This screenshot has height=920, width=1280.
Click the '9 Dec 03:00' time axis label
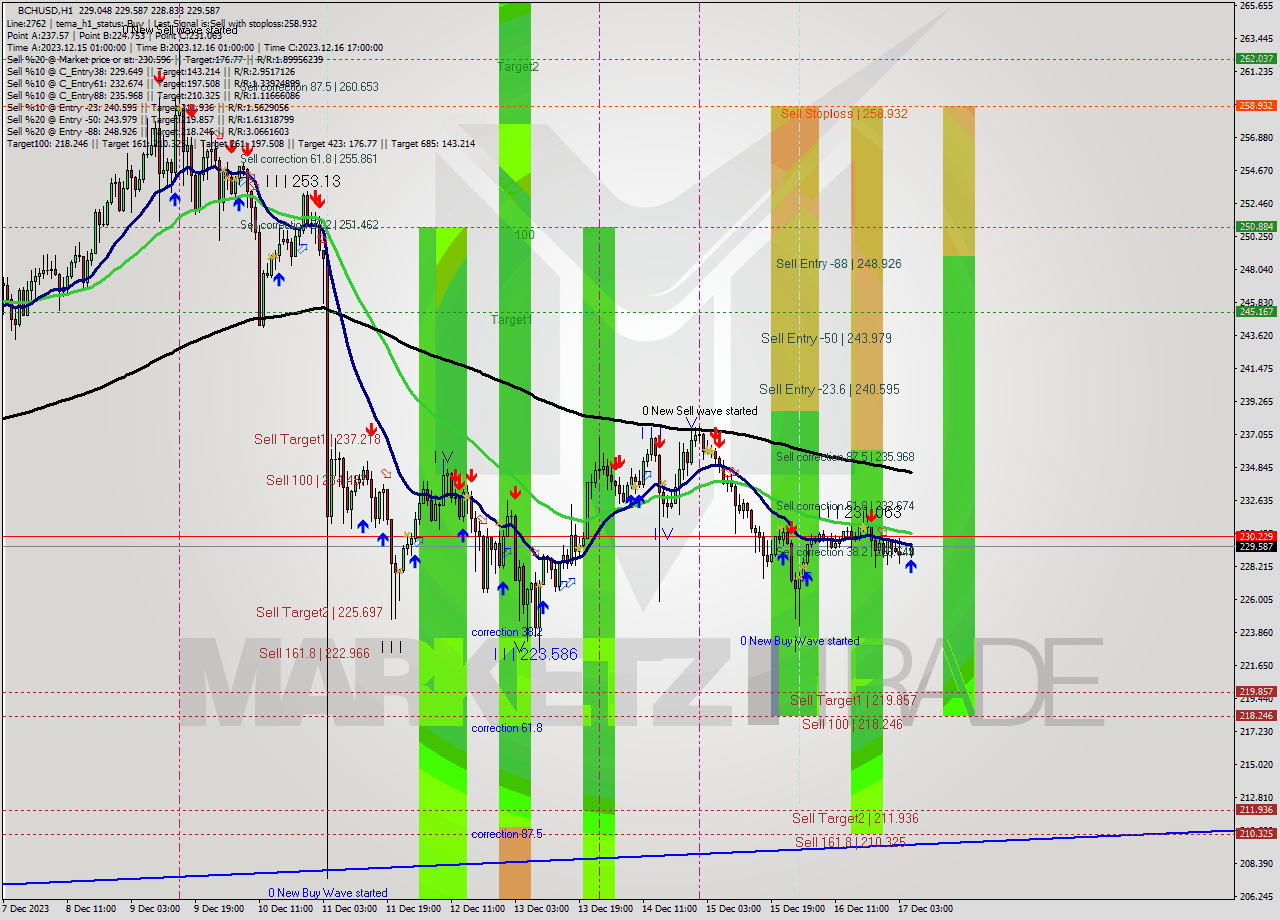[154, 909]
